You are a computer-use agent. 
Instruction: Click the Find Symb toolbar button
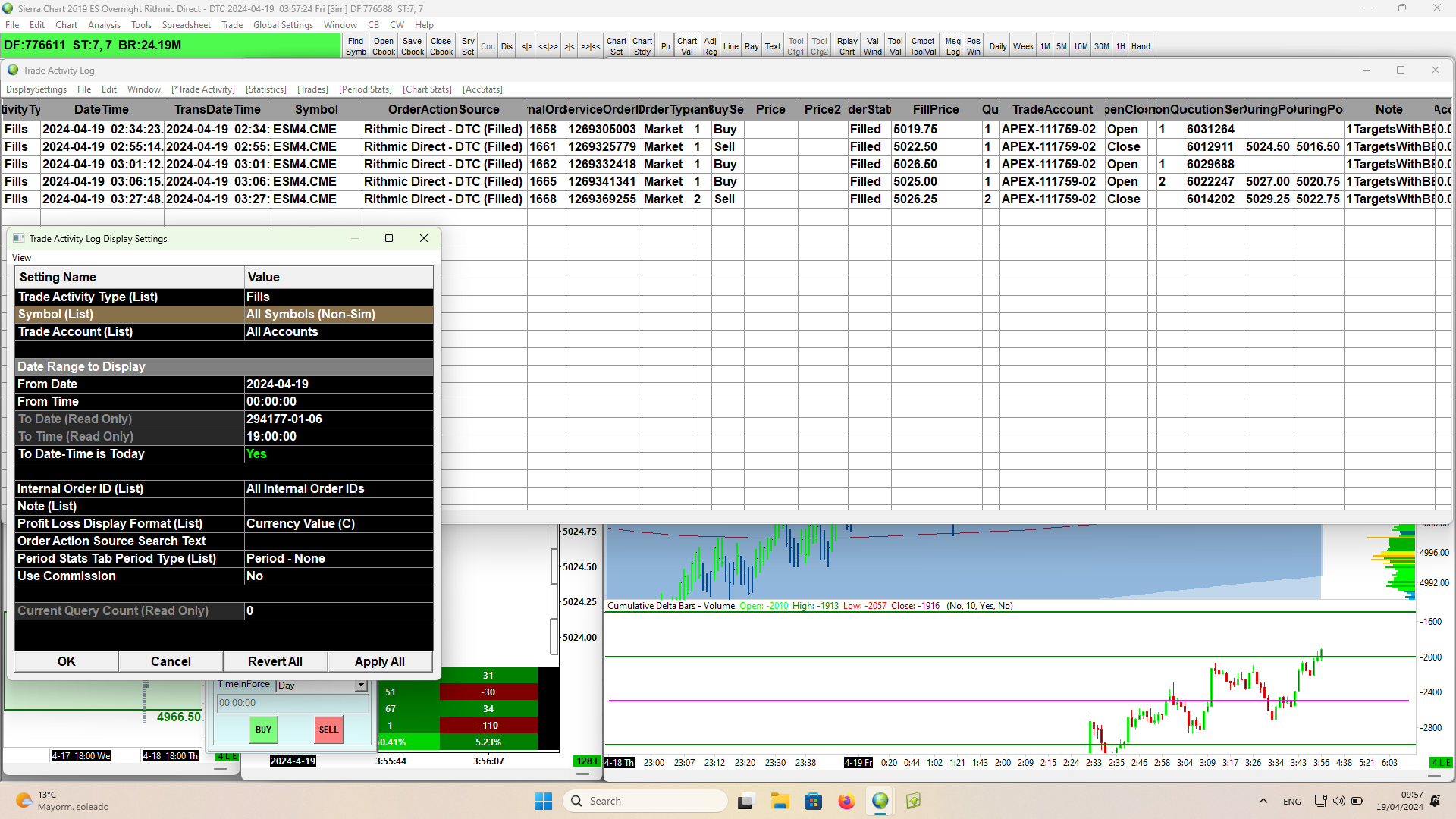pyautogui.click(x=356, y=46)
